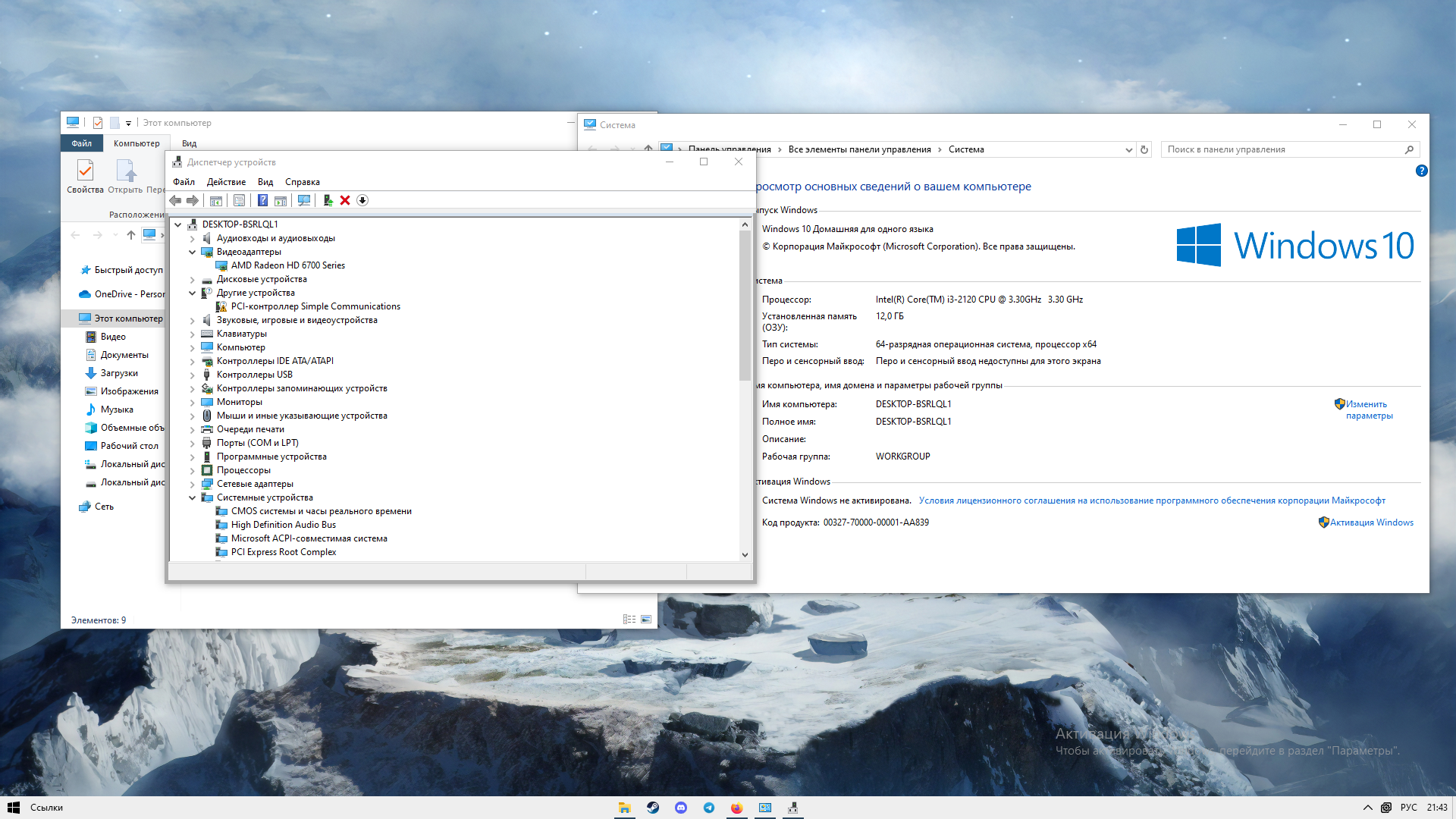
Task: Scan for hardware changes icon
Action: pos(304,200)
